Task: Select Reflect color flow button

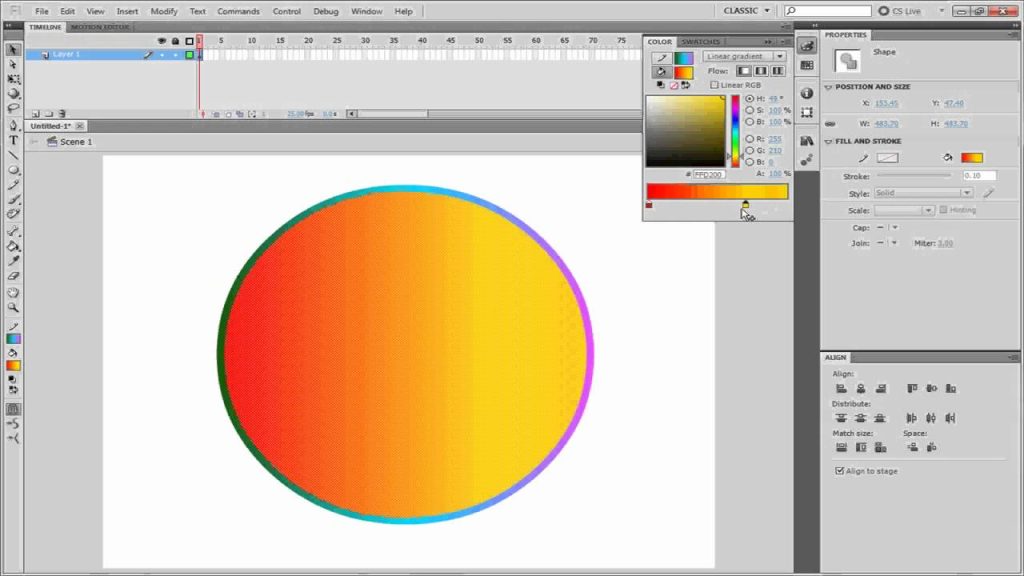Action: (761, 71)
